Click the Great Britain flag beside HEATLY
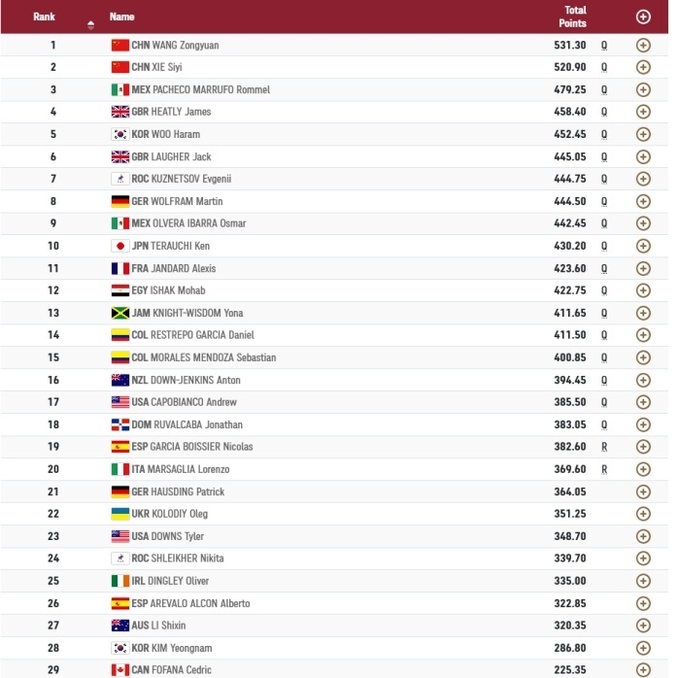The width and height of the screenshot is (680, 678). coord(120,112)
